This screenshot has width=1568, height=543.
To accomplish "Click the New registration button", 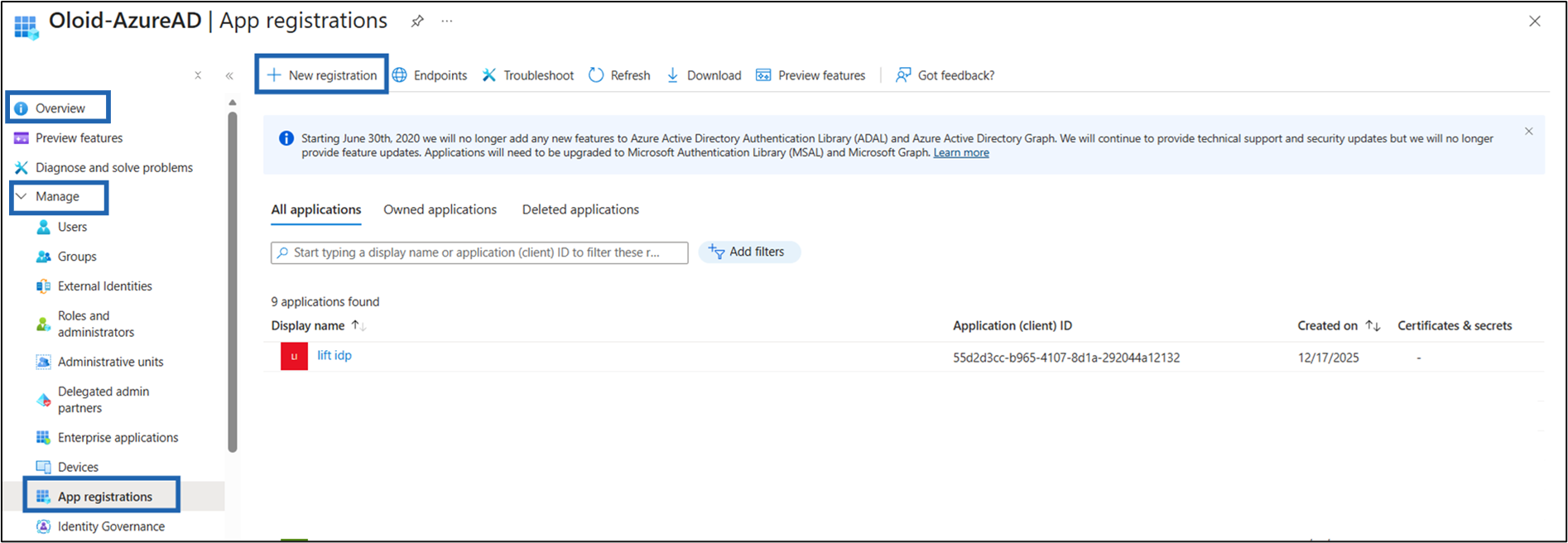I will [x=322, y=75].
